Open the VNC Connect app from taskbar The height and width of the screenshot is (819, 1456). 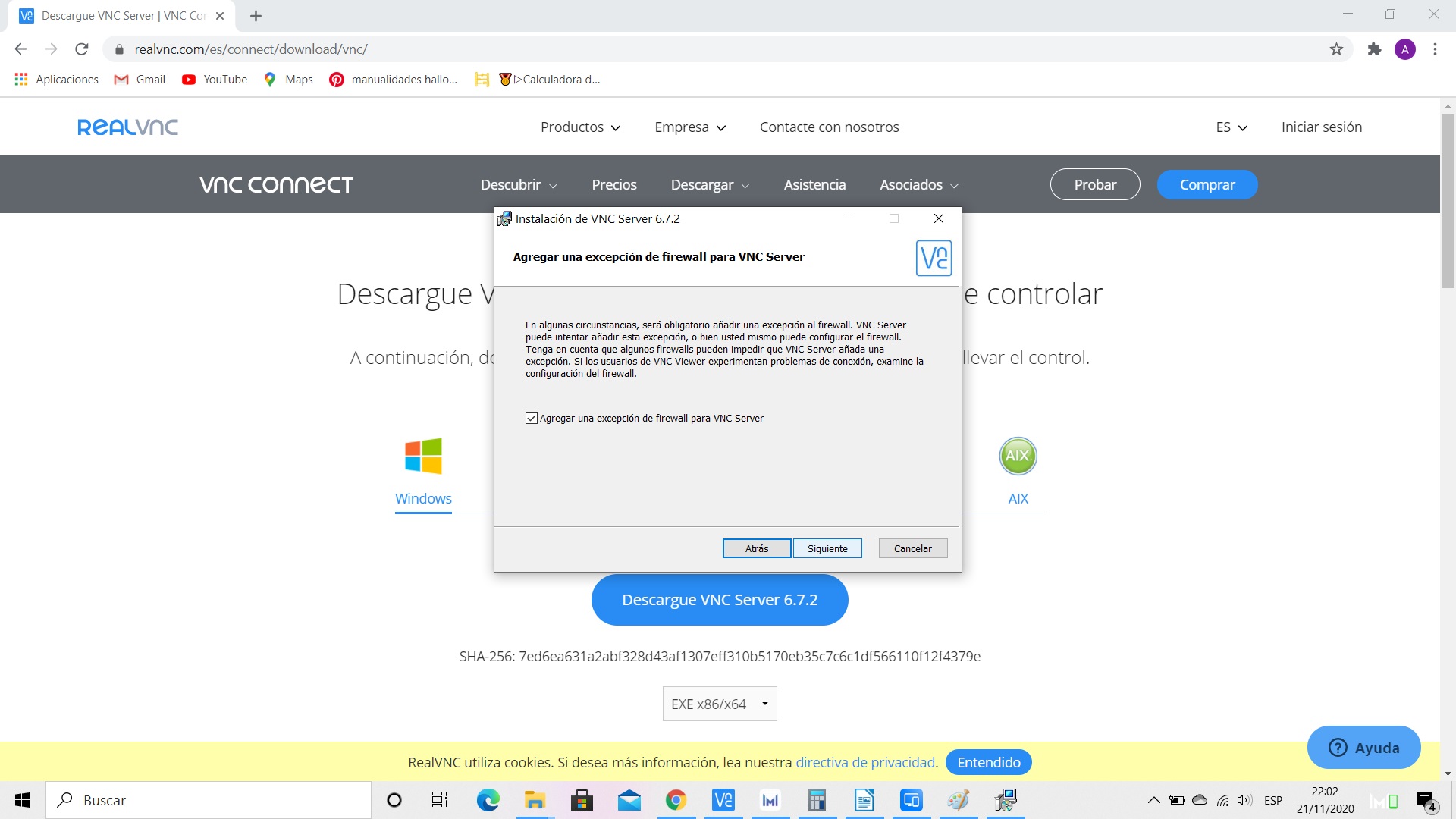723,800
